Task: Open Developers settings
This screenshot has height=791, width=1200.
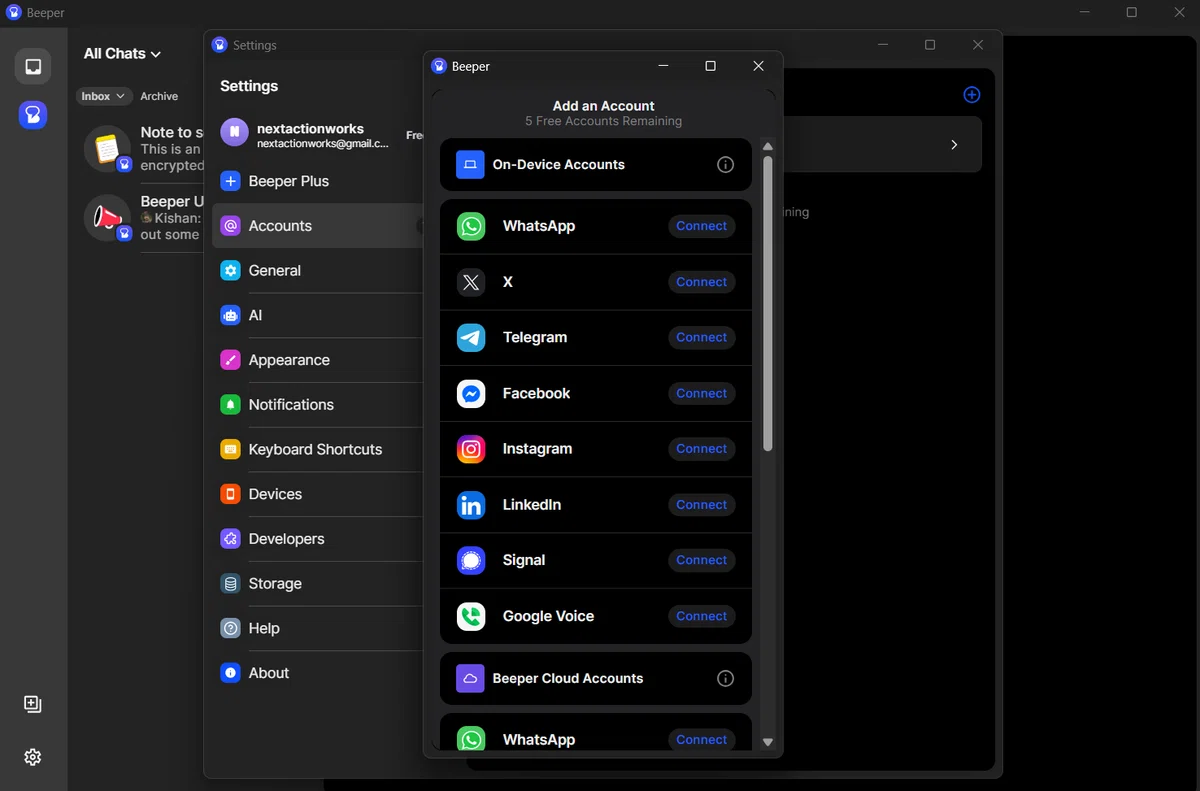Action: 316,539
